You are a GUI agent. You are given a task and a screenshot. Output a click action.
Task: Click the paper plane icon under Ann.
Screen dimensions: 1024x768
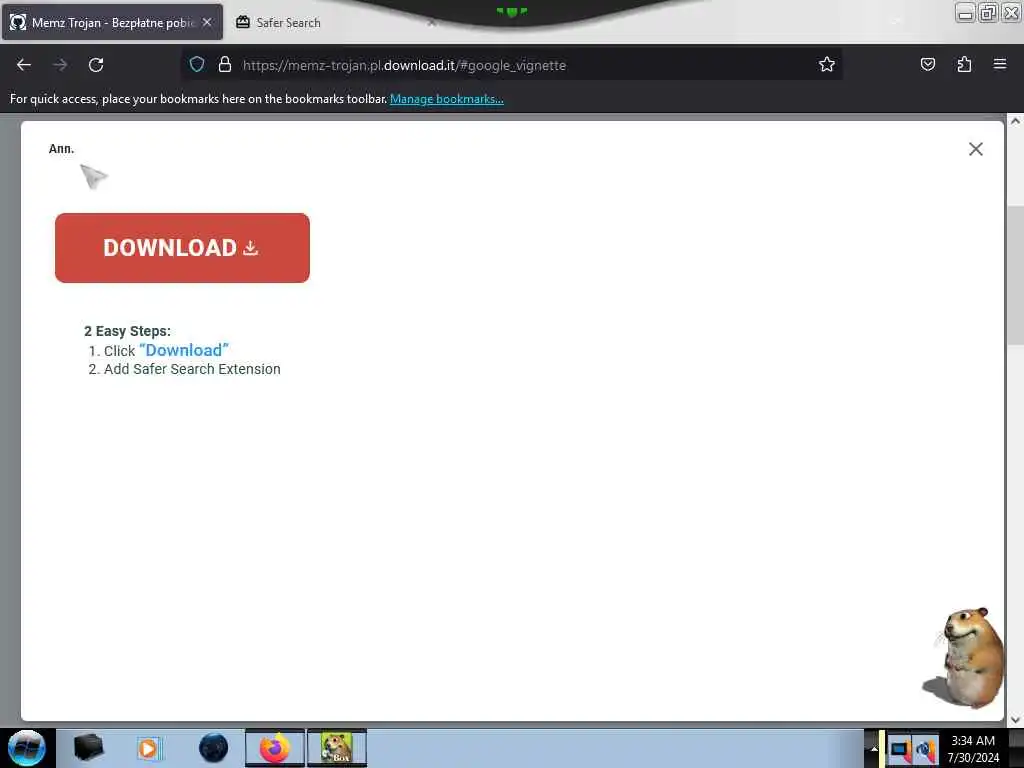point(93,176)
